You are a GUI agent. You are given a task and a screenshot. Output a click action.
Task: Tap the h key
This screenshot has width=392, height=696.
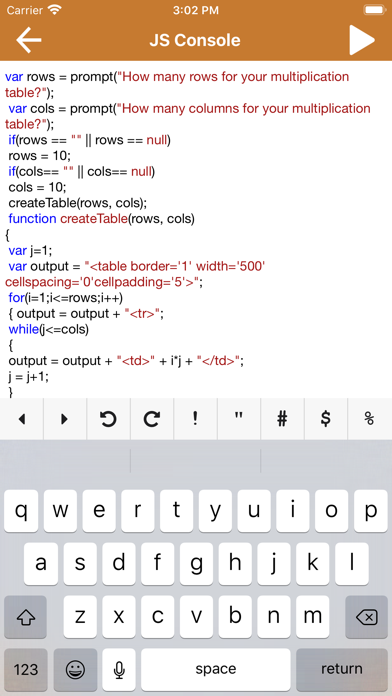[x=235, y=563]
